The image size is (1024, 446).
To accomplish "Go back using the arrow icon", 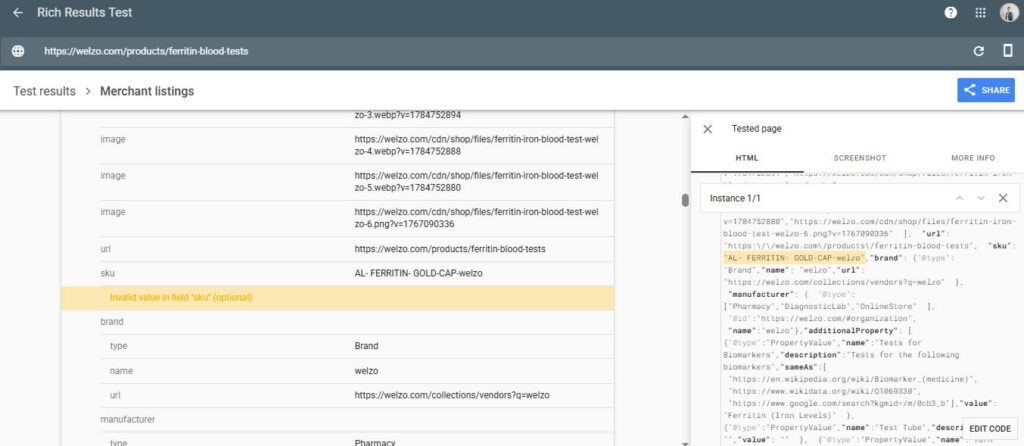I will (18, 12).
